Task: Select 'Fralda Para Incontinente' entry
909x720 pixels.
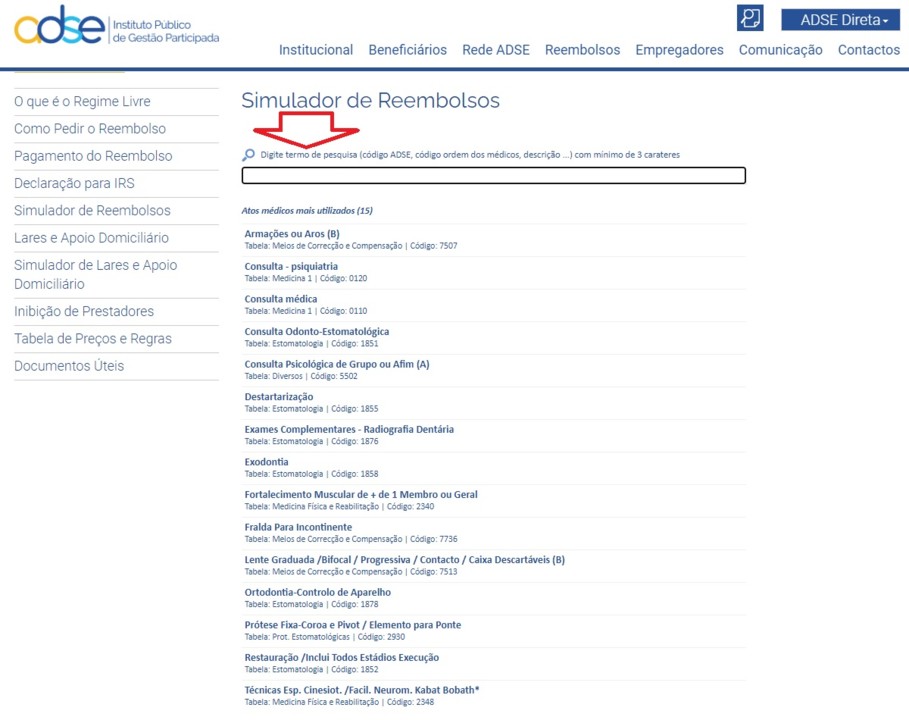Action: [x=298, y=527]
